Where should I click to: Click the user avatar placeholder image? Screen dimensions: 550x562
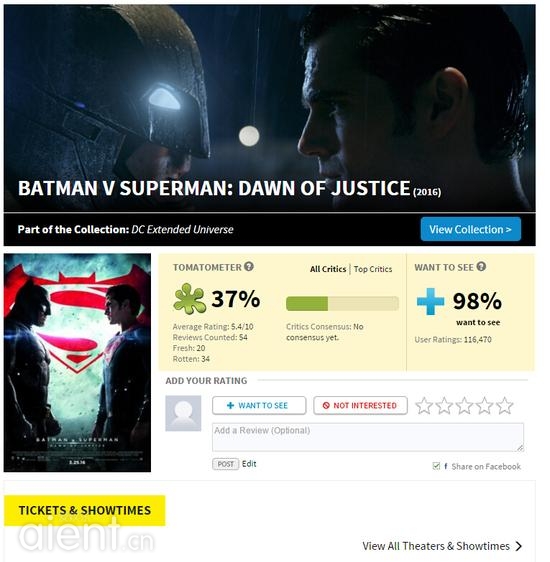[183, 413]
